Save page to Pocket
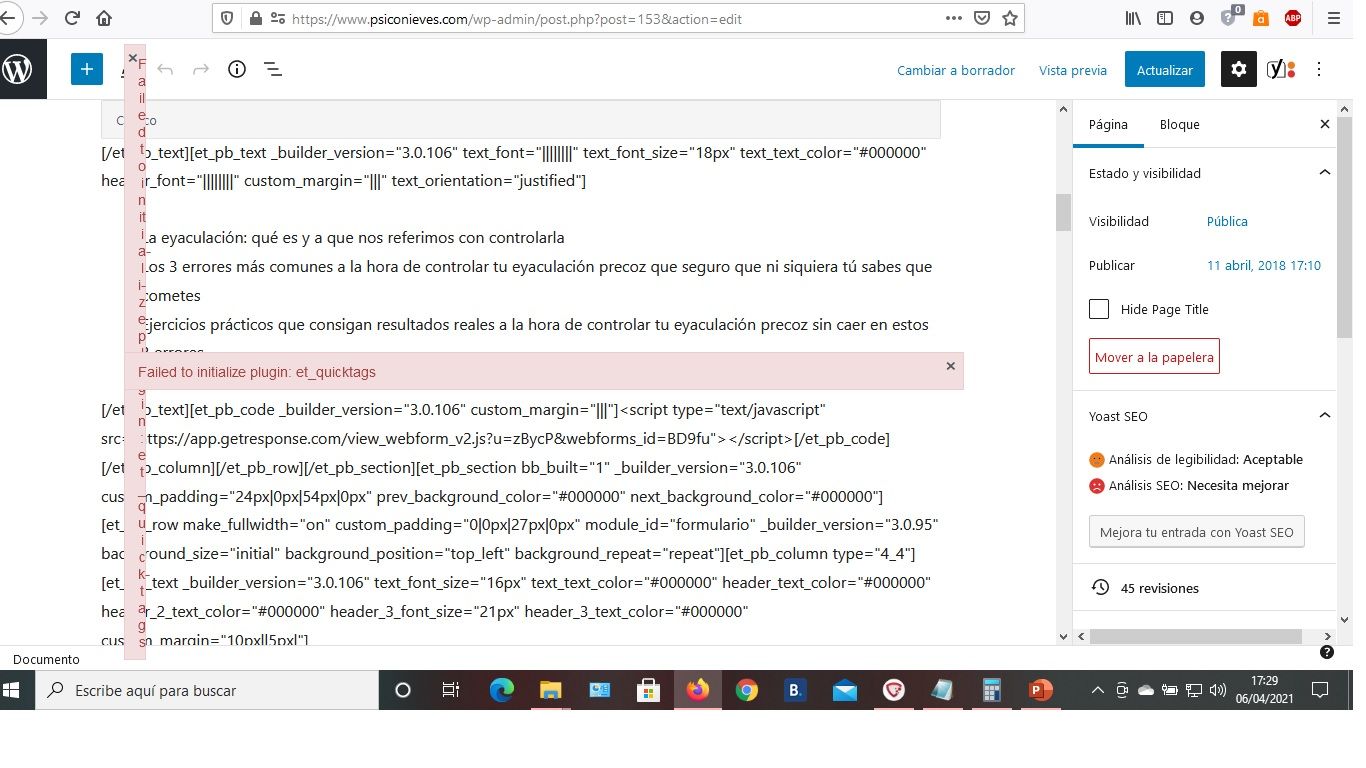1366x768 pixels. (x=982, y=18)
